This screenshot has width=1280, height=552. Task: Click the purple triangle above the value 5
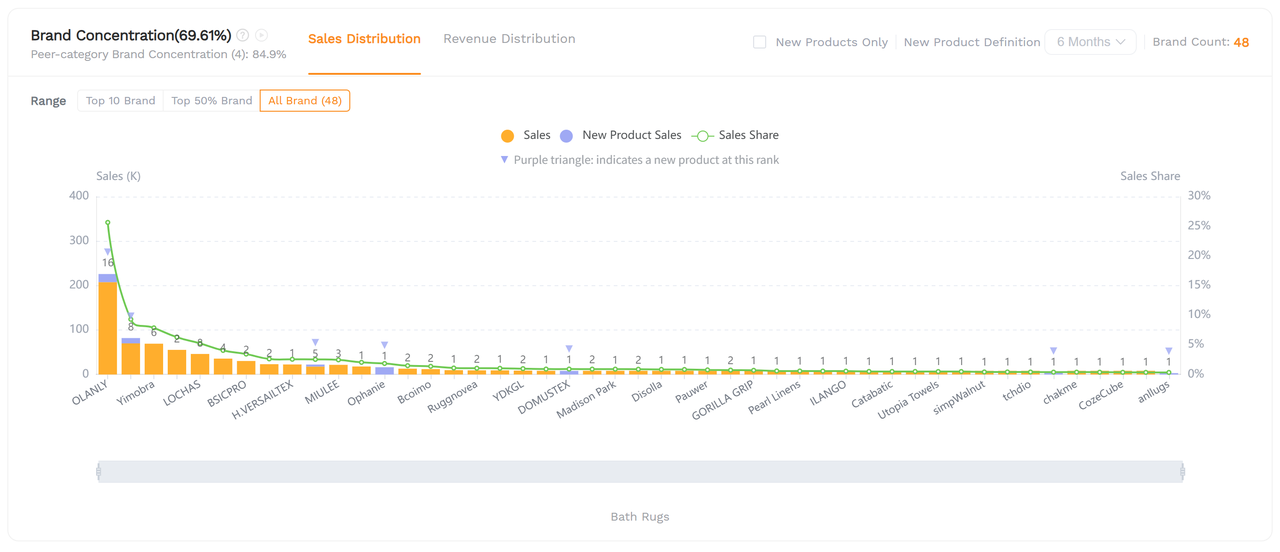[315, 342]
